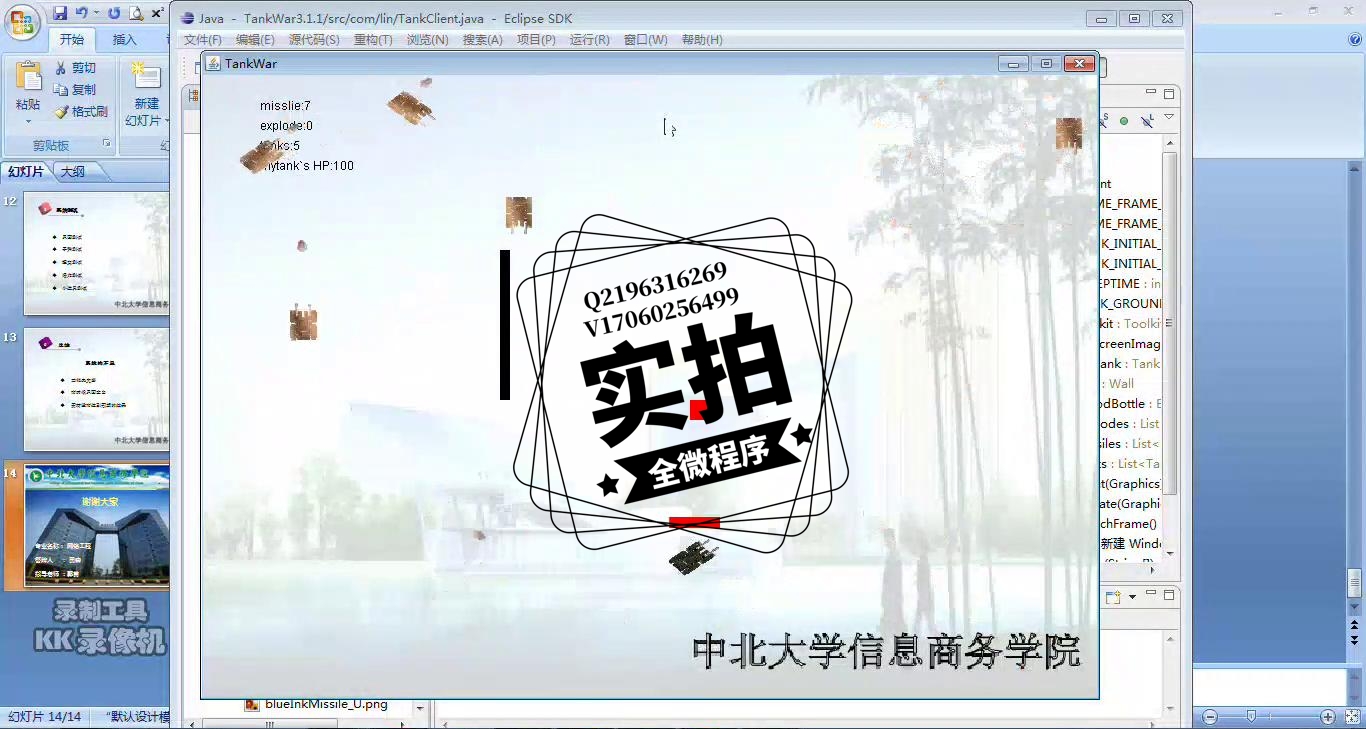Open the PowerPoint Office button

pos(22,22)
